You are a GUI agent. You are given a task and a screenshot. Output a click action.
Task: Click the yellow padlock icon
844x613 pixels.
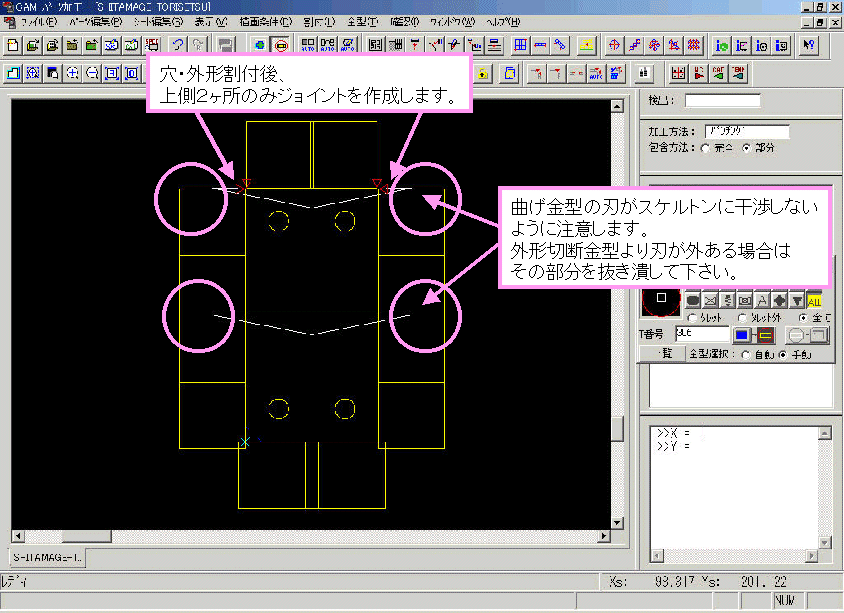(x=483, y=73)
